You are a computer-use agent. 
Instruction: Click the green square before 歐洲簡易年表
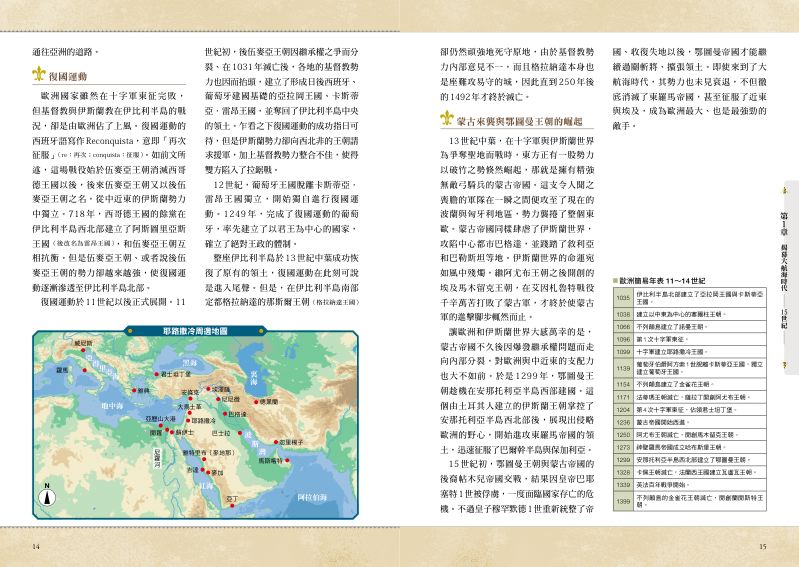[x=616, y=281]
